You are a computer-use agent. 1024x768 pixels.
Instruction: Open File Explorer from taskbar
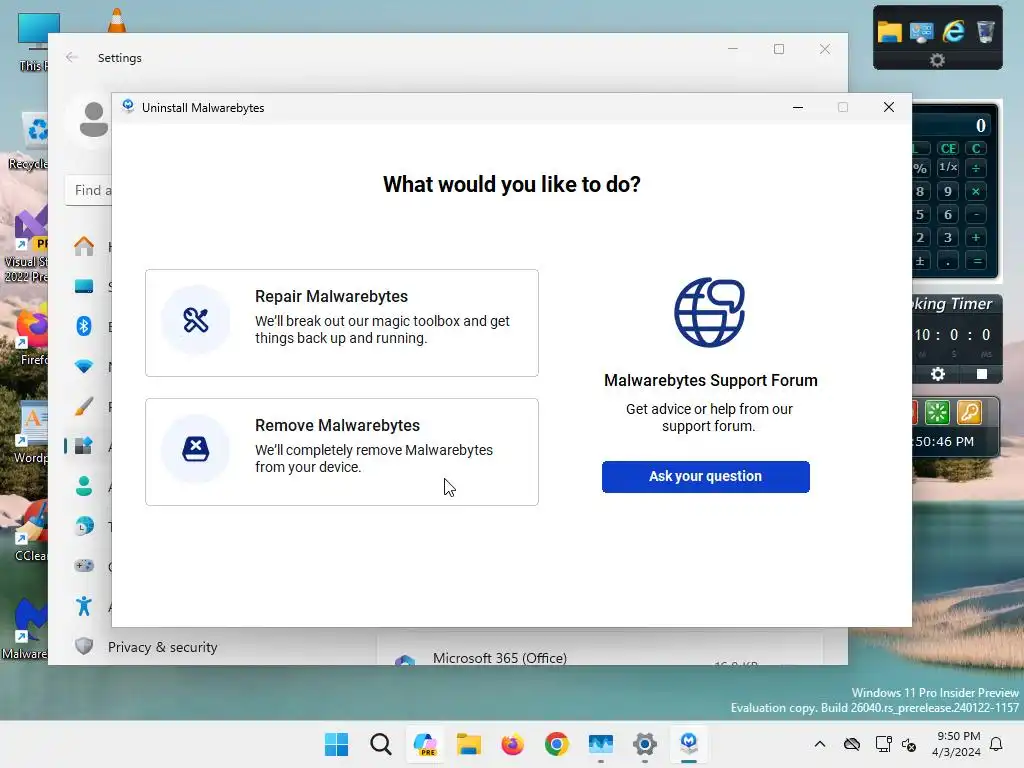[469, 744]
